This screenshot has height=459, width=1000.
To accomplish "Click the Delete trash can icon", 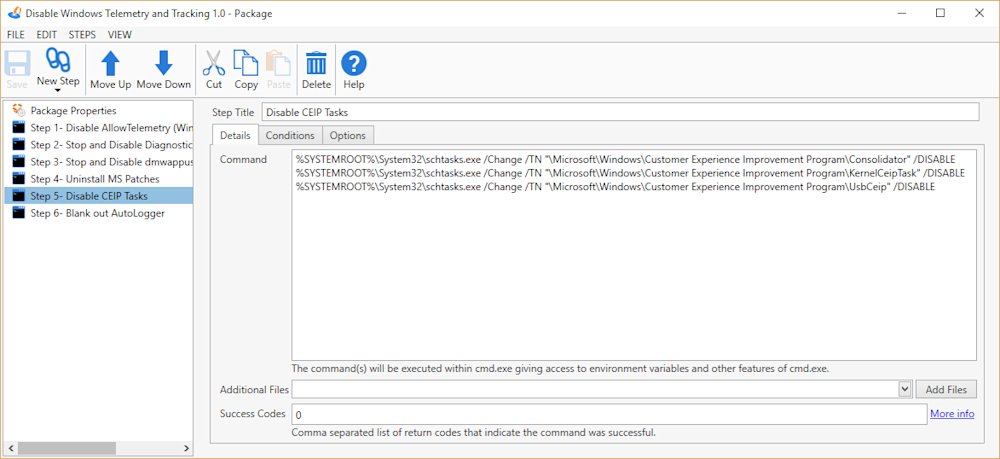I will click(316, 64).
